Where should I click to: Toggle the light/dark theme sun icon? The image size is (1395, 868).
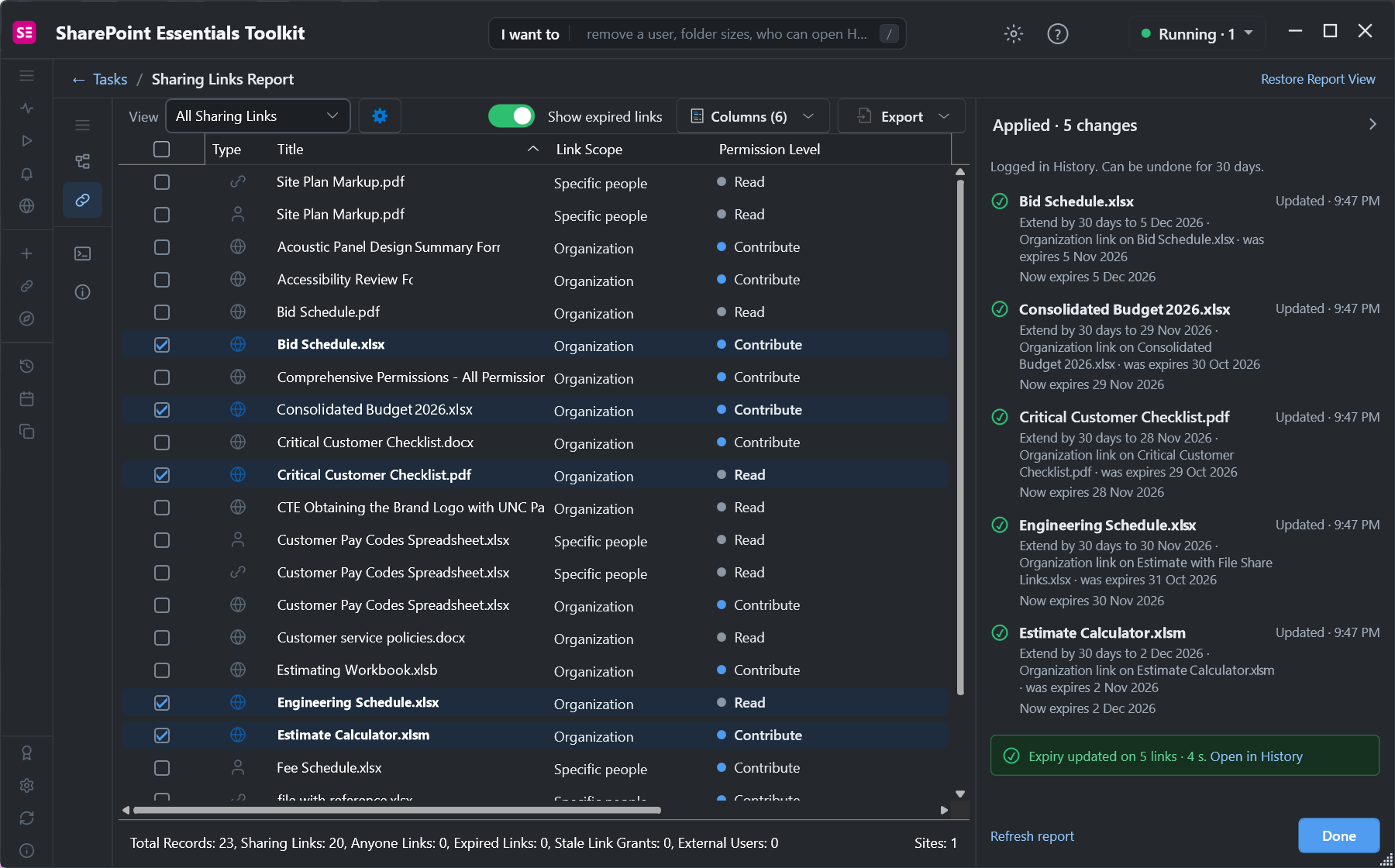tap(1013, 33)
